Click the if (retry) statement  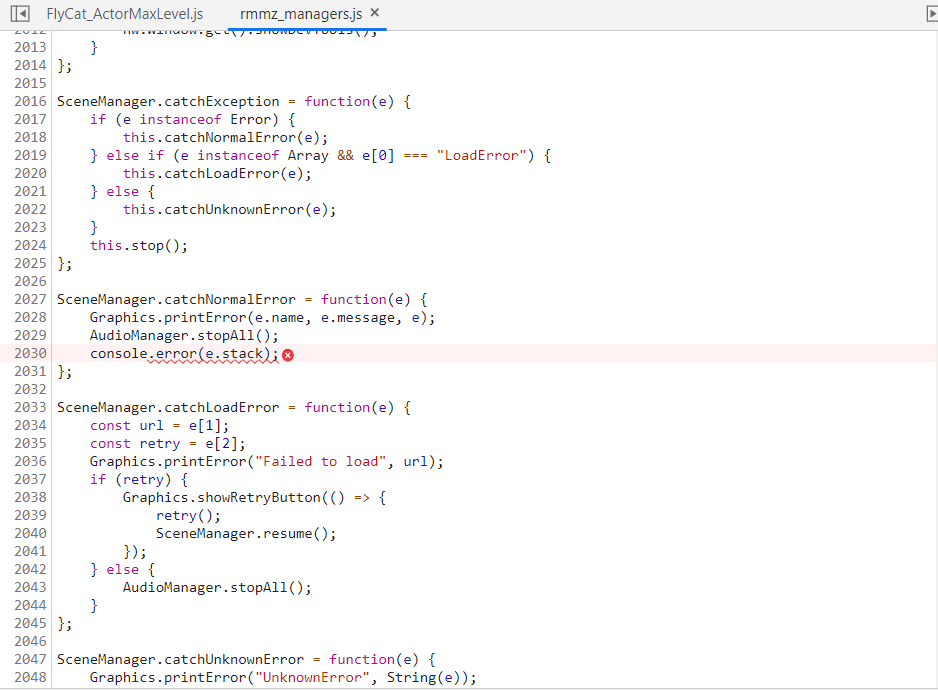139,479
